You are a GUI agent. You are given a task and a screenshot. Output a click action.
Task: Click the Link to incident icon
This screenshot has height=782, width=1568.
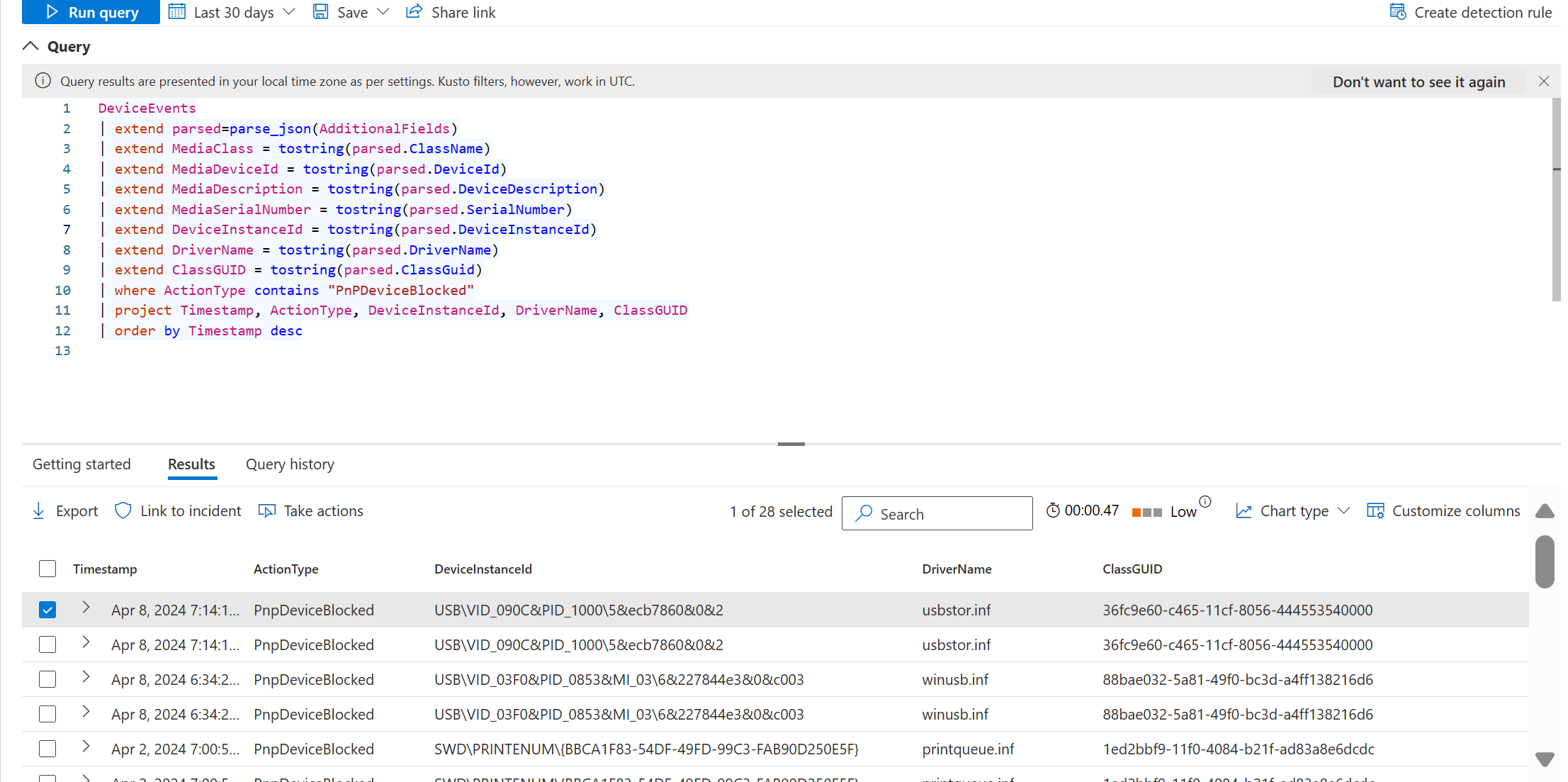coord(122,511)
